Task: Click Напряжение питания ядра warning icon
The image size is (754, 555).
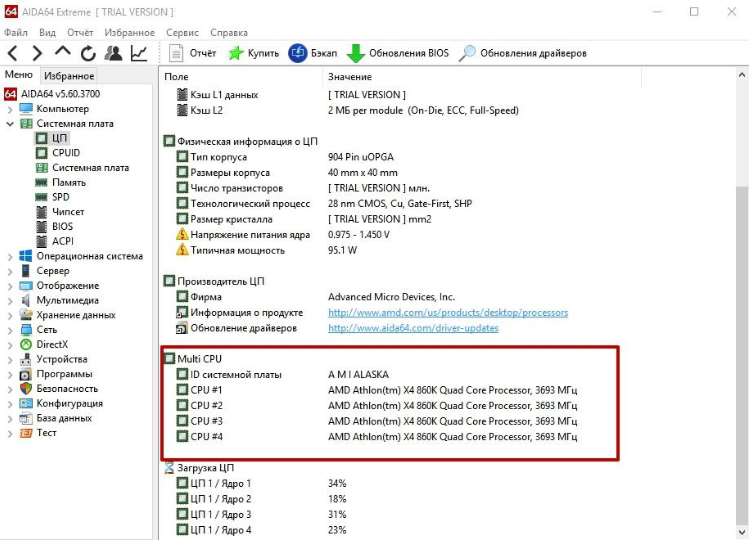Action: point(182,234)
